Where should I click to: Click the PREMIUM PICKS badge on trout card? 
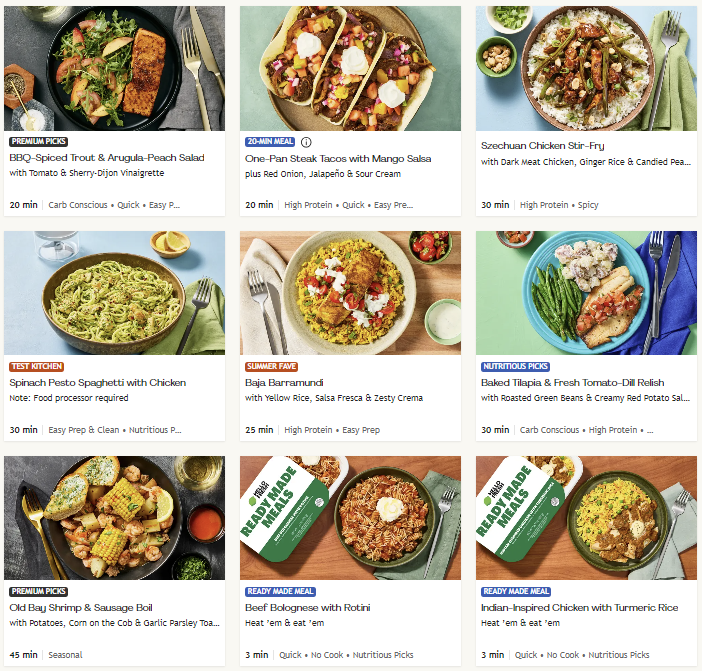click(39, 142)
